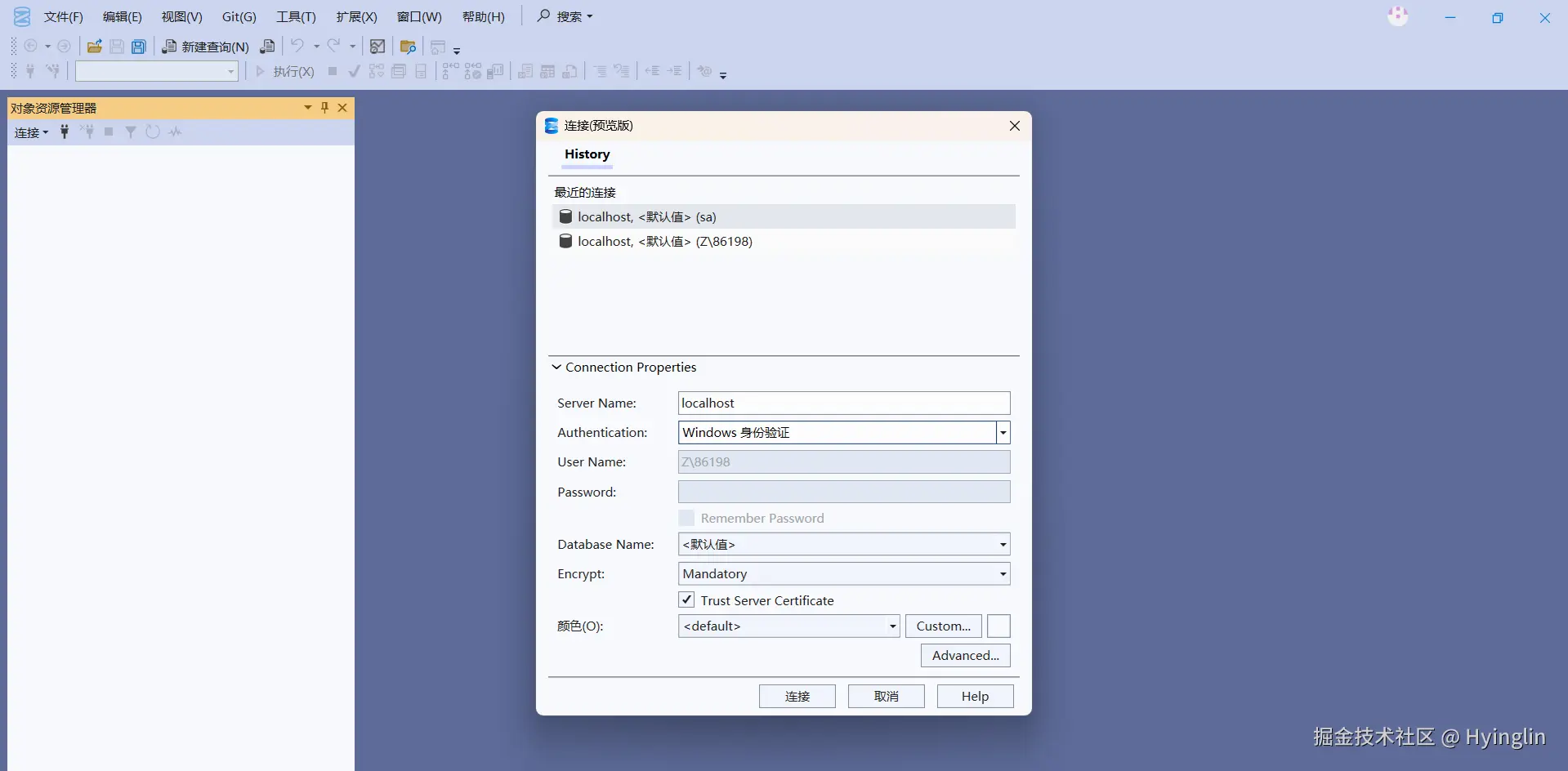Open the 扩展(X) menu

point(356,16)
